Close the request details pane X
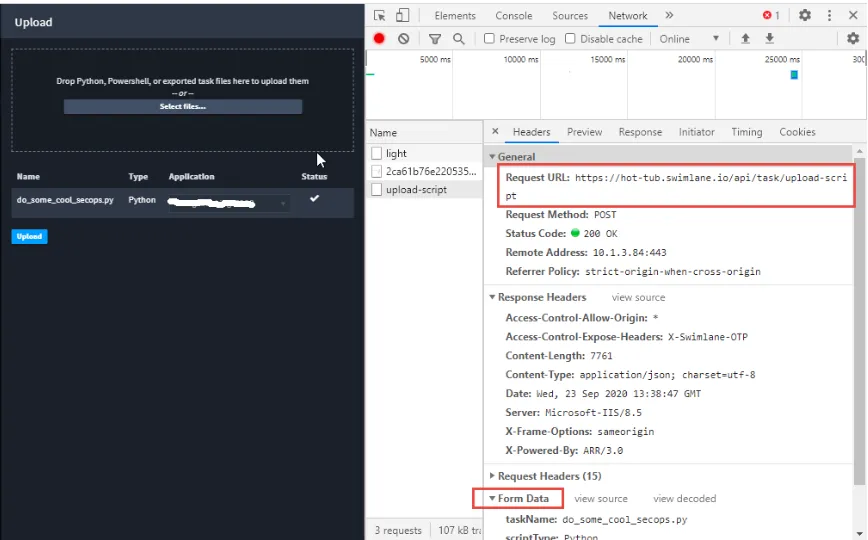Screen dimensions: 868x540 [495, 131]
